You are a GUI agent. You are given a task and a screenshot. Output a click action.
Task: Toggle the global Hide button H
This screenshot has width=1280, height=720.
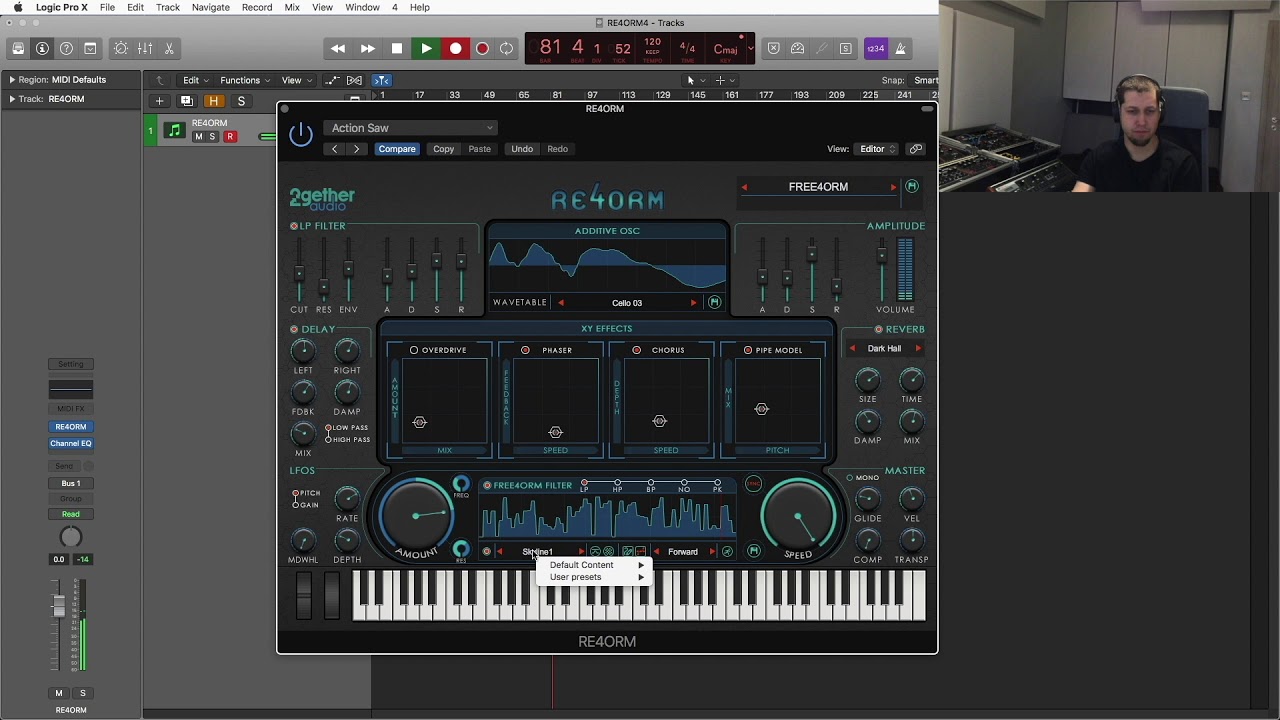213,101
